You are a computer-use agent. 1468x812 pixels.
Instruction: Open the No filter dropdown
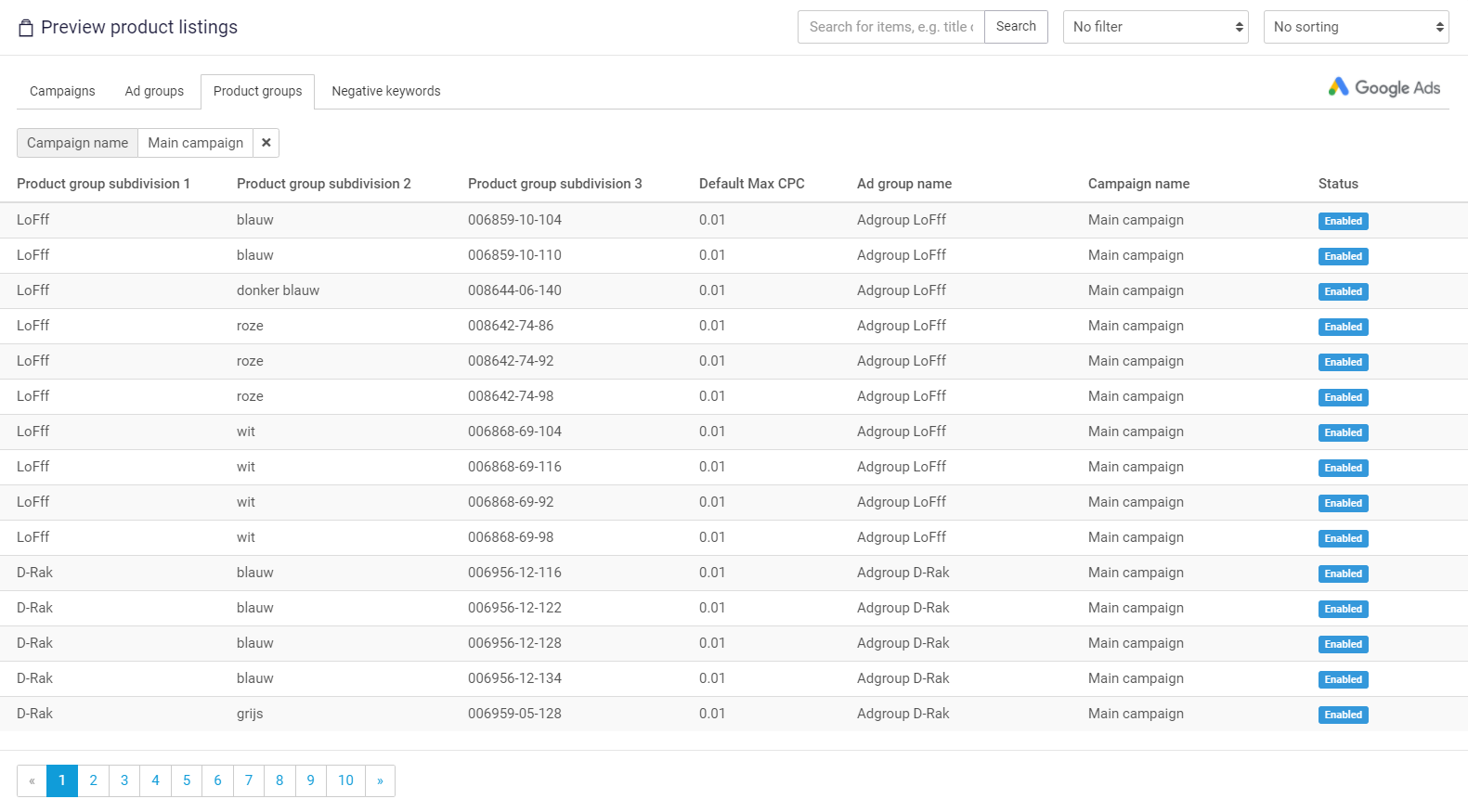click(1155, 27)
